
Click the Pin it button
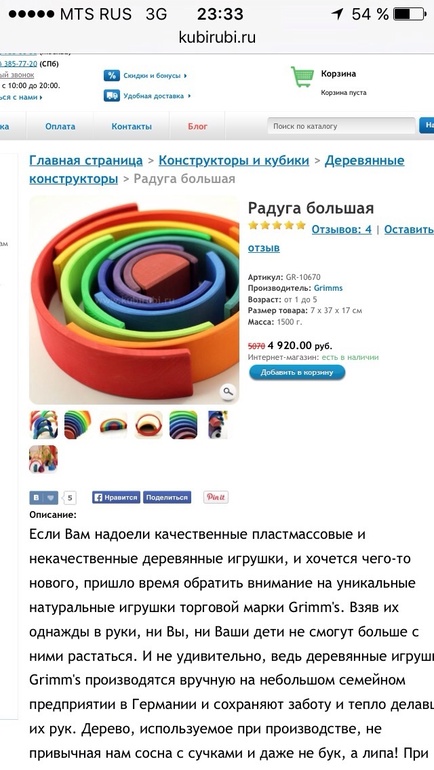pos(216,497)
